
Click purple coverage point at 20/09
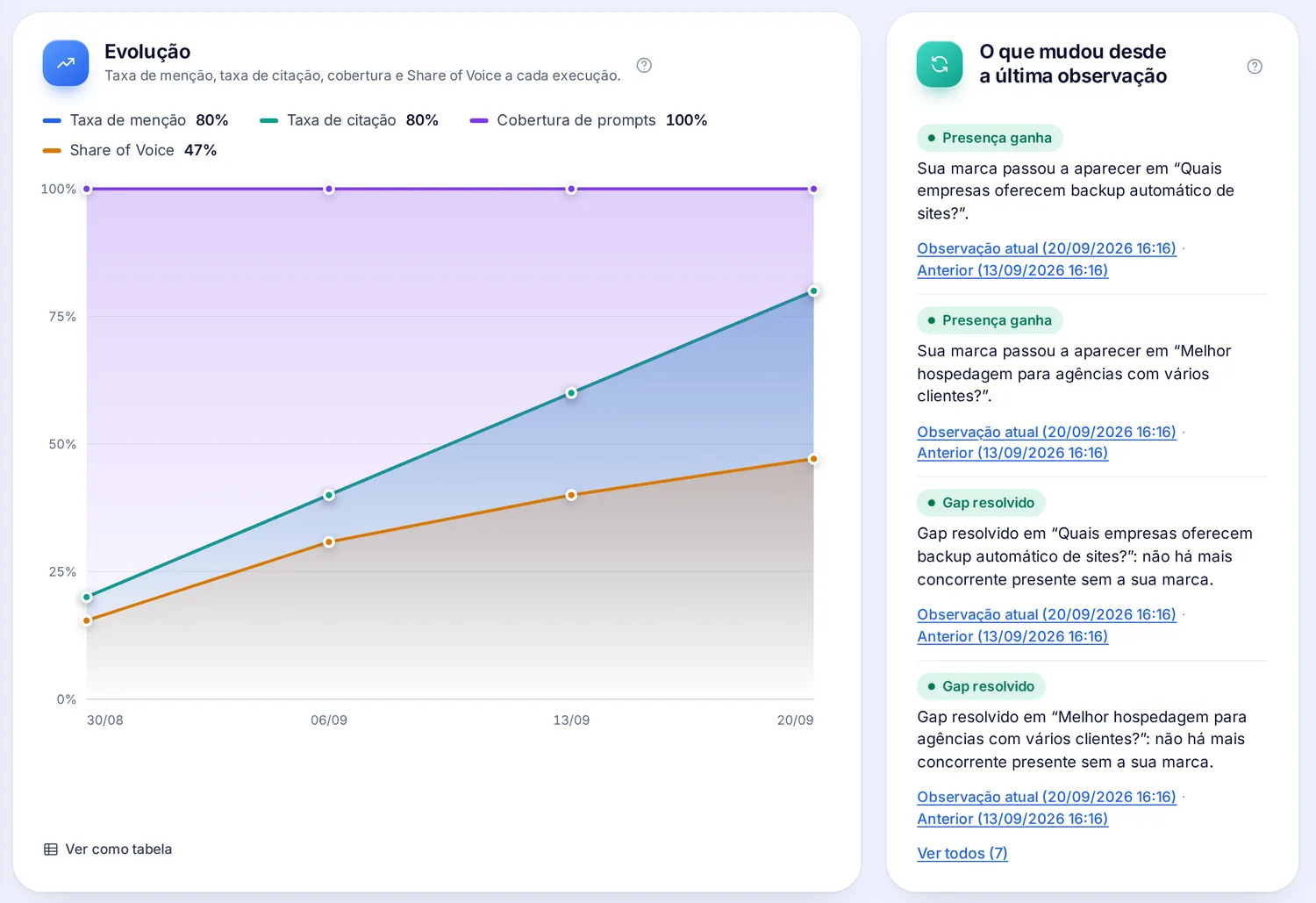(813, 189)
